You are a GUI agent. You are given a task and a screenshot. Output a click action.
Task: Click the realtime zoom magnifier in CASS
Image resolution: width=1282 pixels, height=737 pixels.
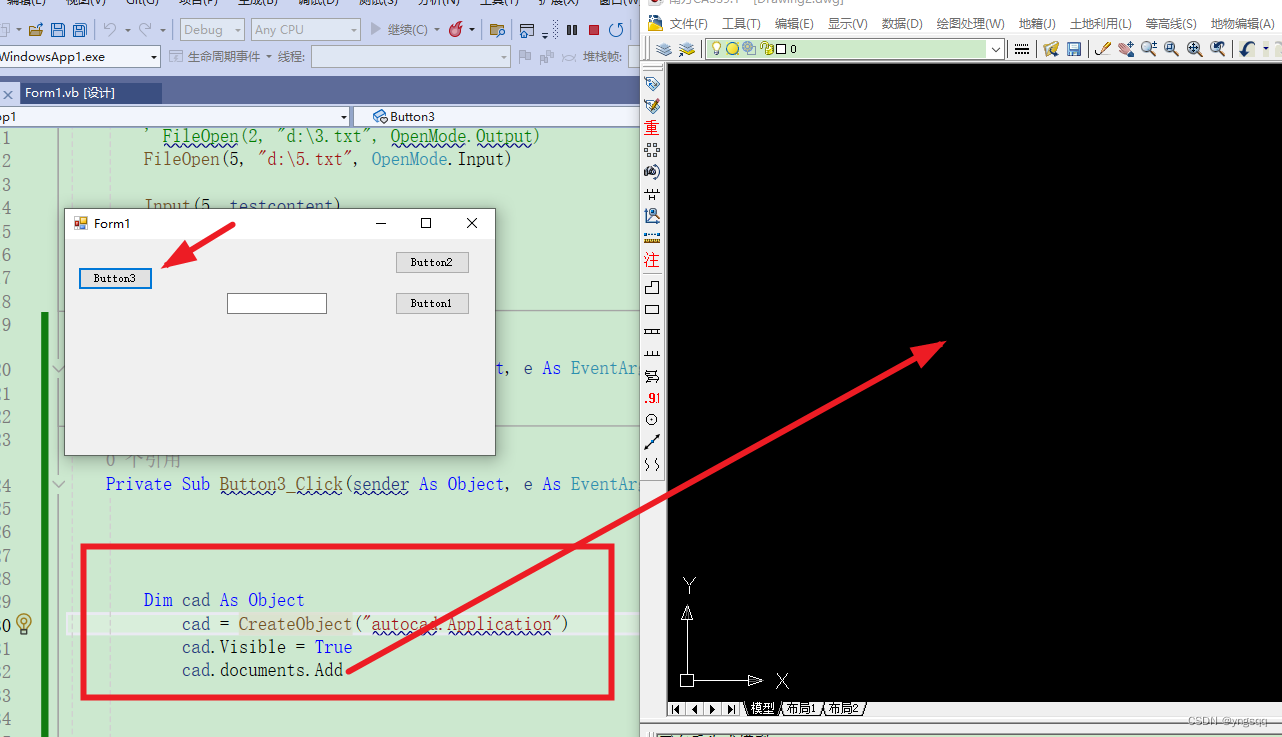click(1149, 49)
